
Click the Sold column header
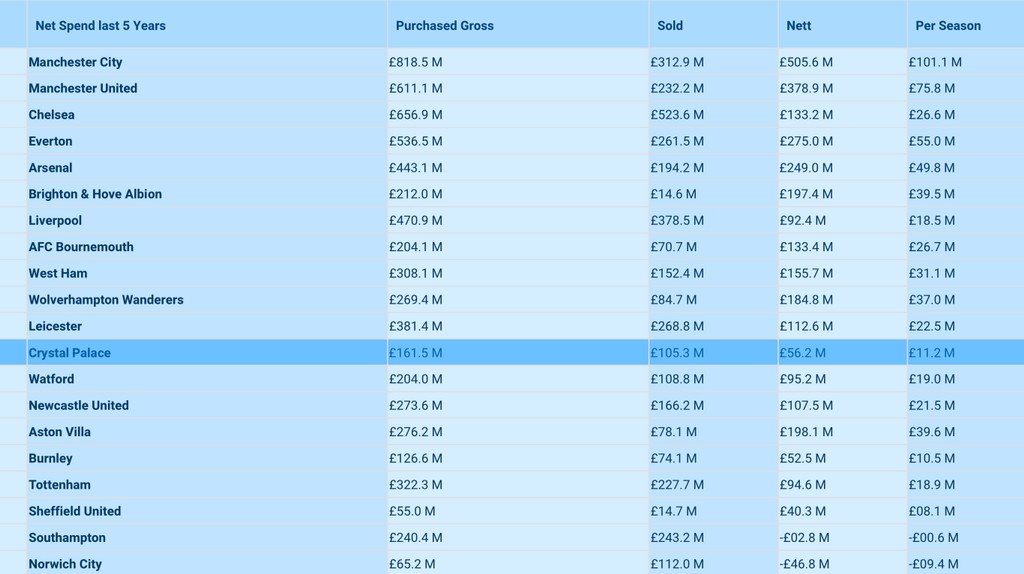coord(670,26)
